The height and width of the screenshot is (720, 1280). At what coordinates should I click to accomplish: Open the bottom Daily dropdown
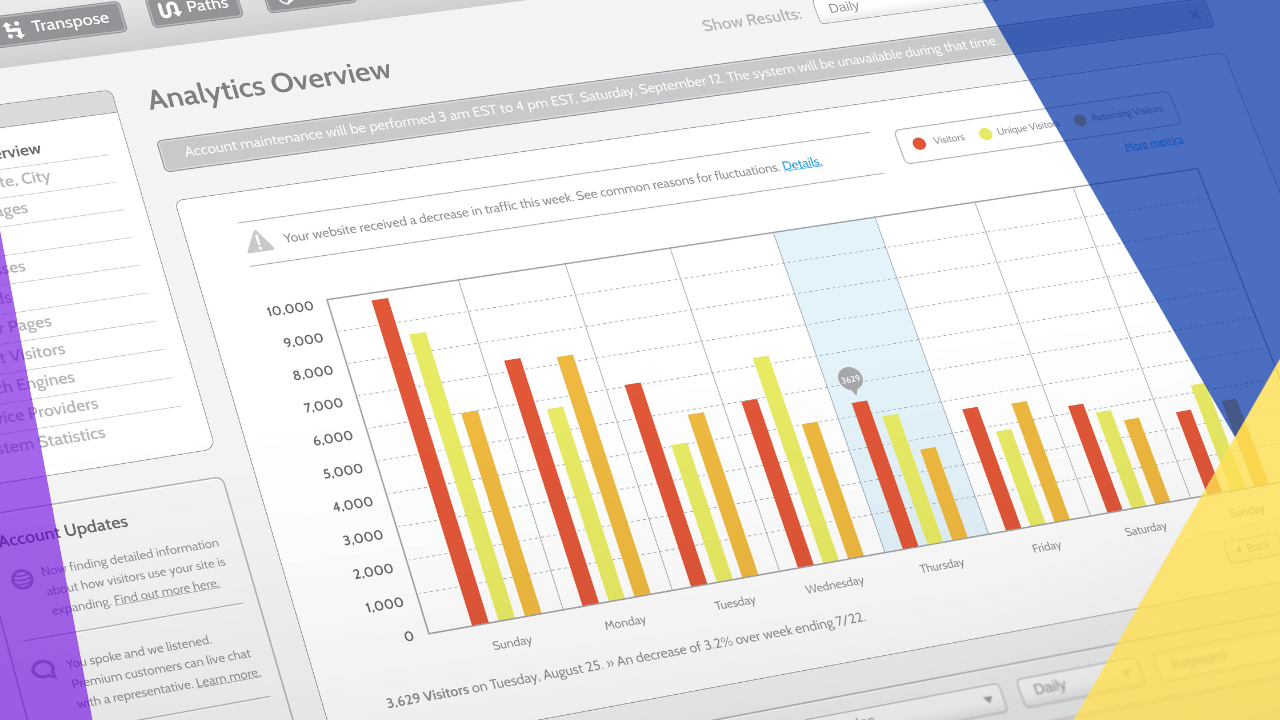coord(1079,683)
